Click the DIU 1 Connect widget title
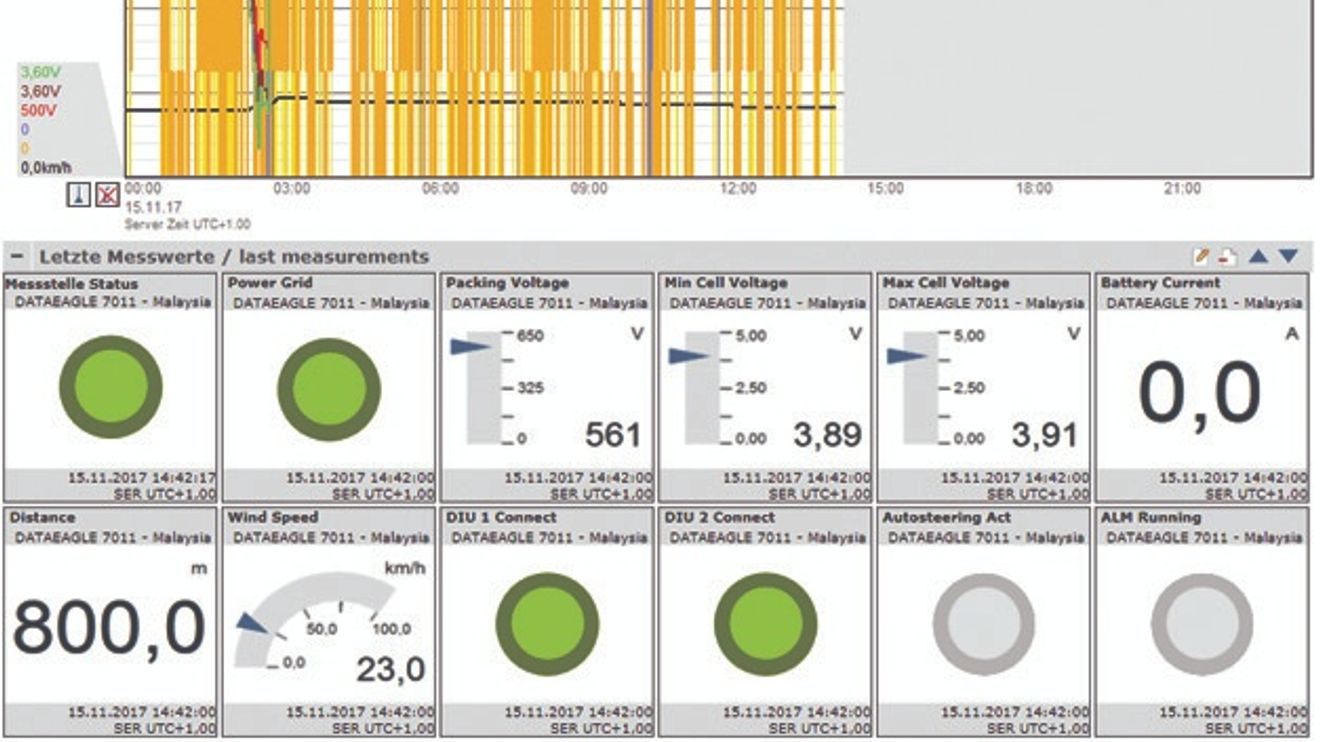 tap(501, 518)
